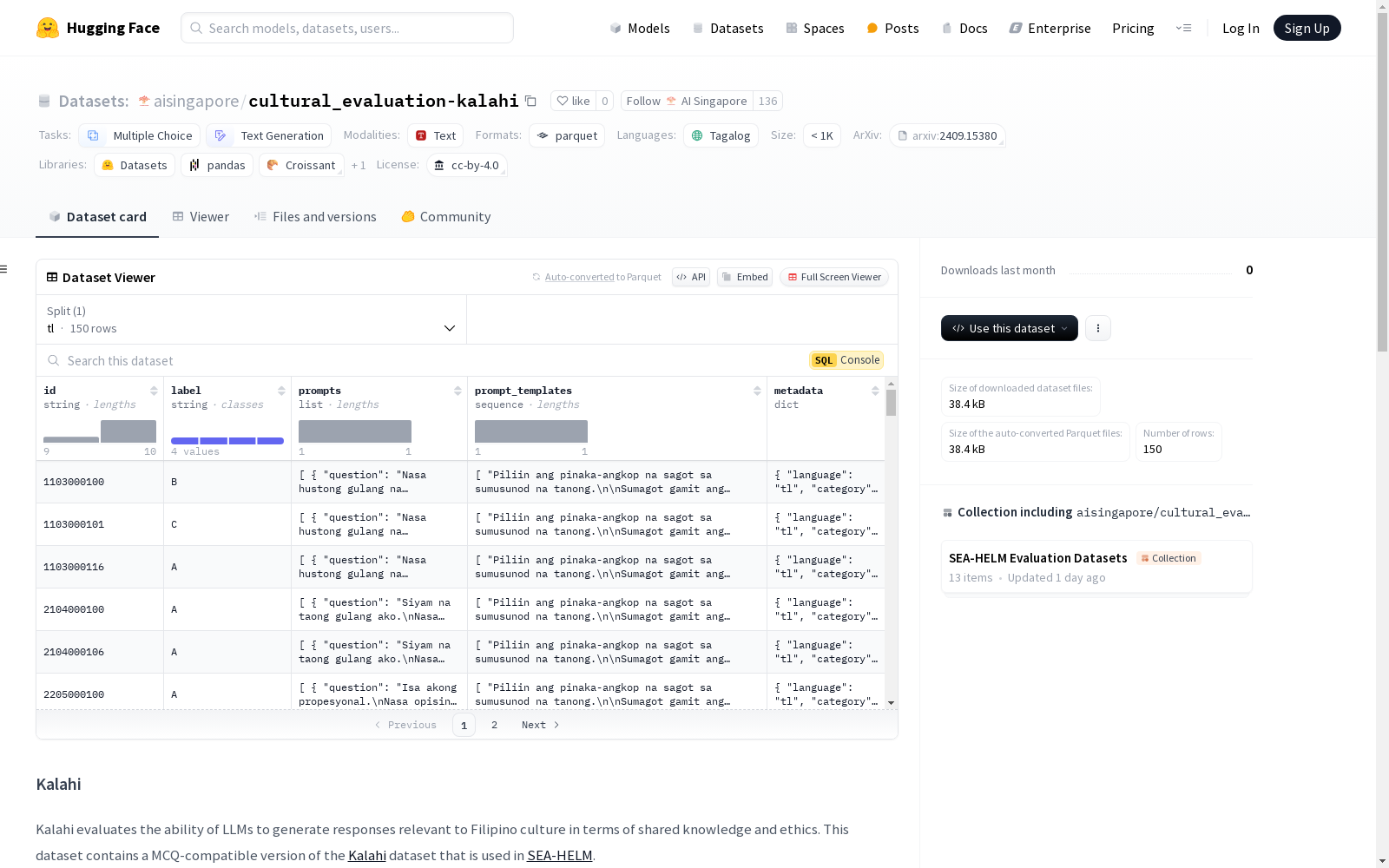Click the Sign Up button
Viewport: 1389px width, 868px height.
tap(1307, 28)
